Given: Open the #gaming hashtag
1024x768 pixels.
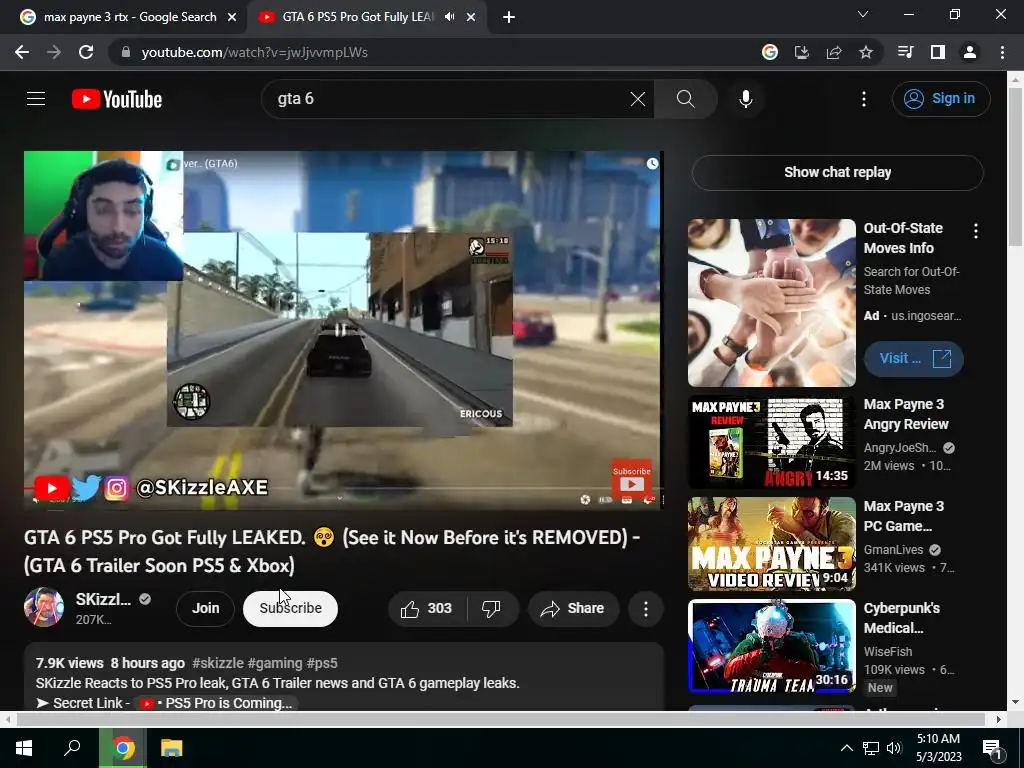Looking at the screenshot, I should coord(274,663).
